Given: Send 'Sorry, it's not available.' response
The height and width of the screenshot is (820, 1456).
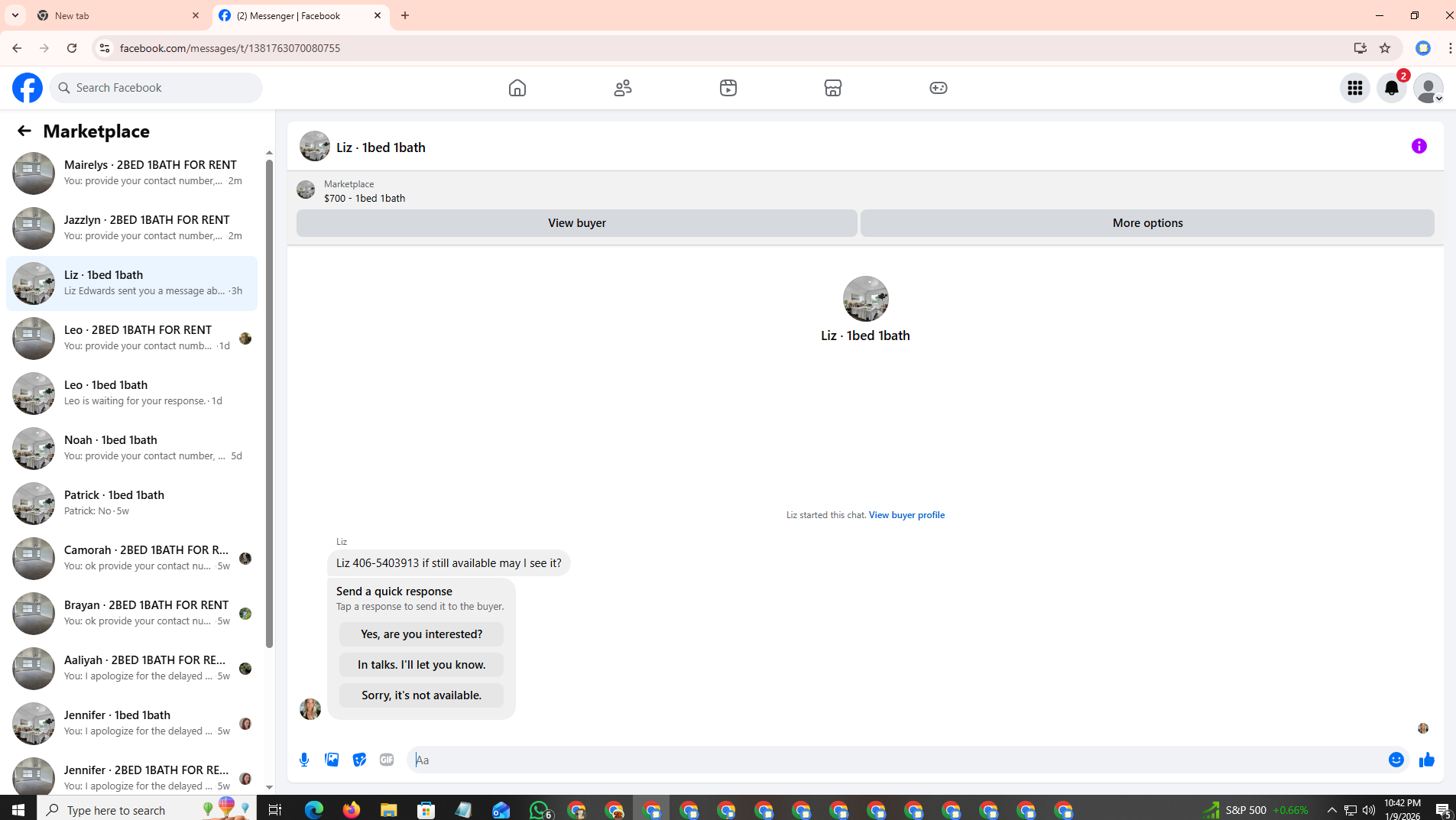Looking at the screenshot, I should coord(421,695).
